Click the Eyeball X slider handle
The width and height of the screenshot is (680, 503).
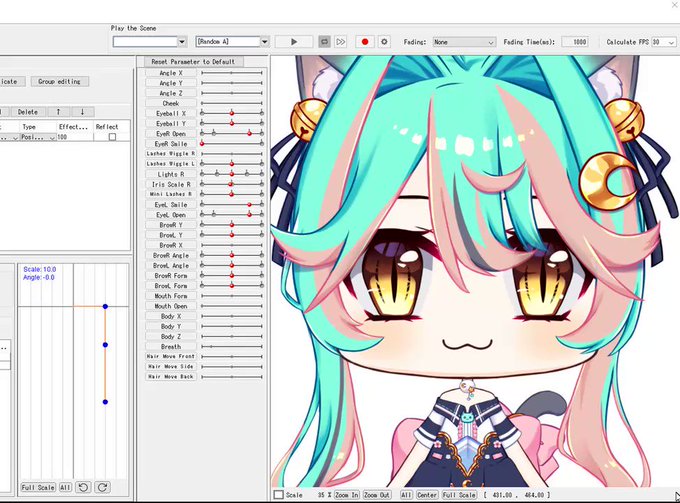[232, 113]
